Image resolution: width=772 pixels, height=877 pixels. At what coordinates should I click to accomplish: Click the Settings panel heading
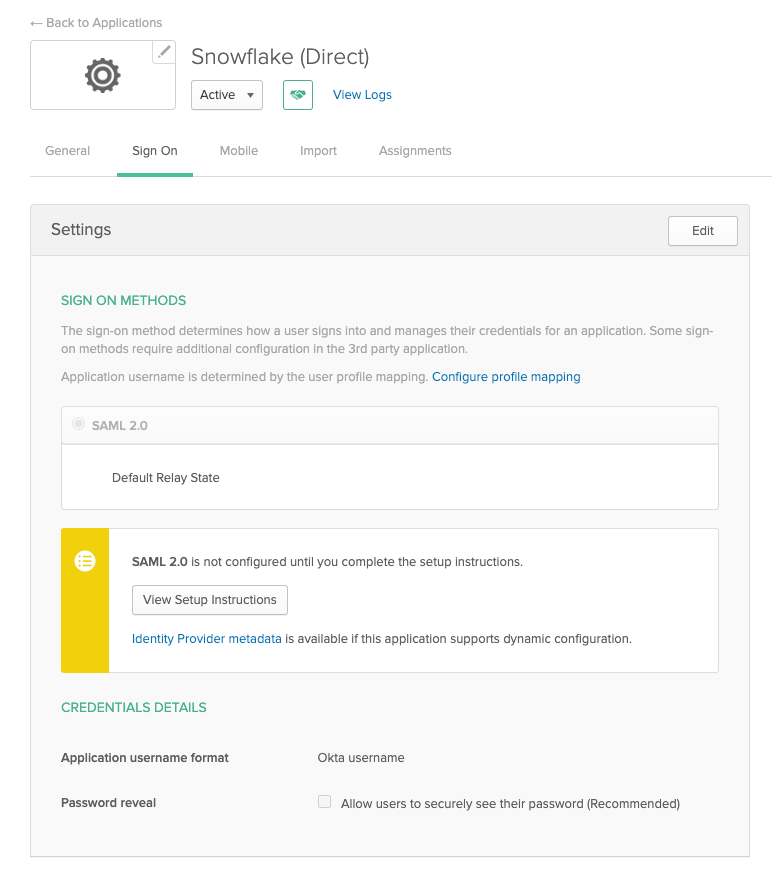[x=81, y=230]
